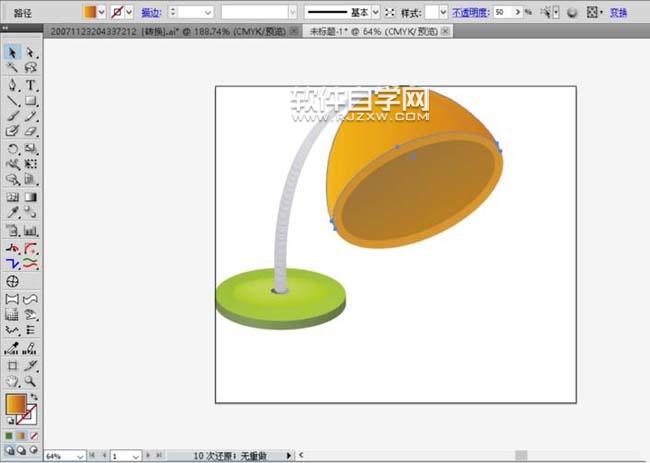The width and height of the screenshot is (650, 463).
Task: Select the Eyedropper tool
Action: coord(12,212)
